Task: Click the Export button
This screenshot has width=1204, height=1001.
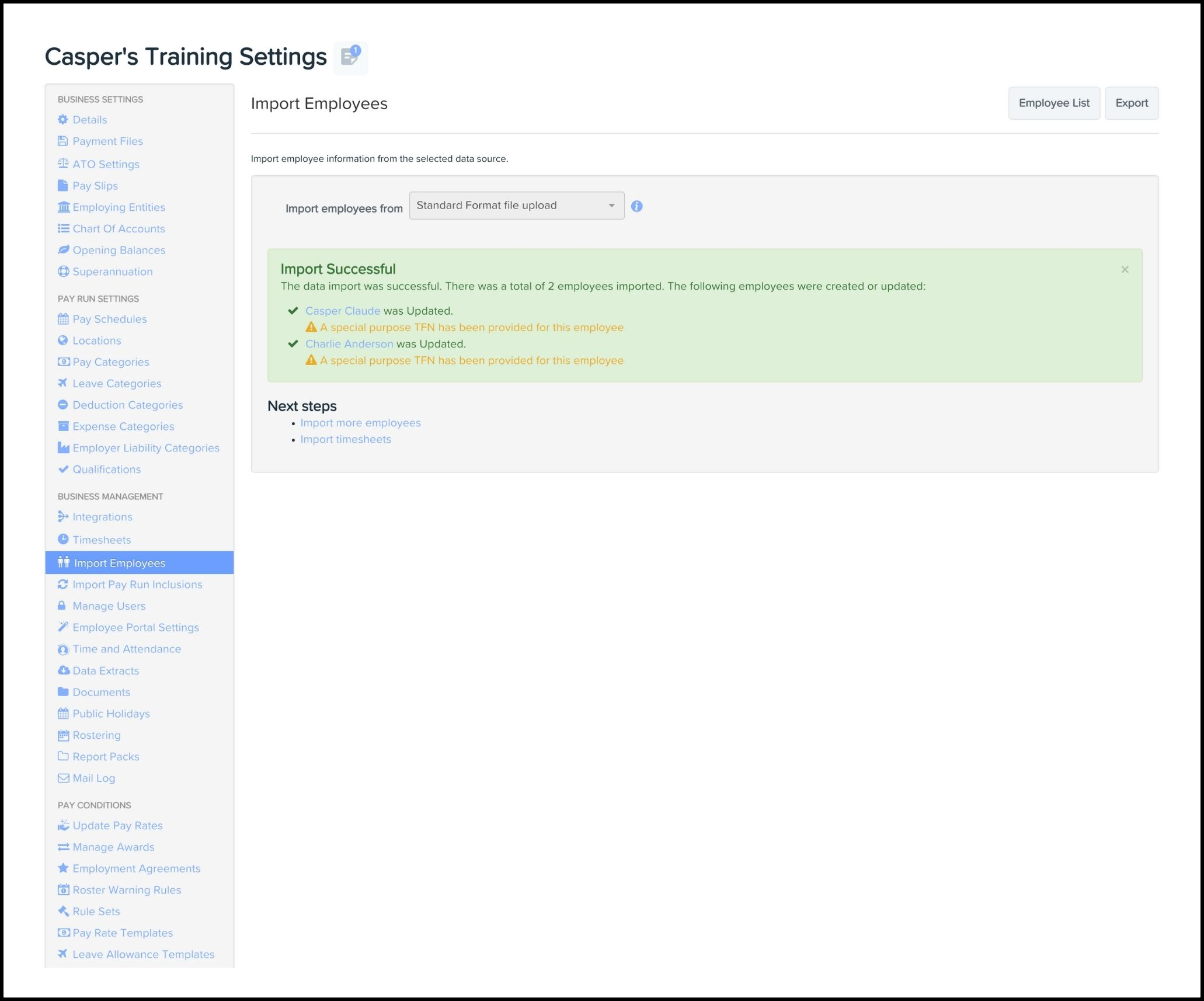Action: (1131, 103)
